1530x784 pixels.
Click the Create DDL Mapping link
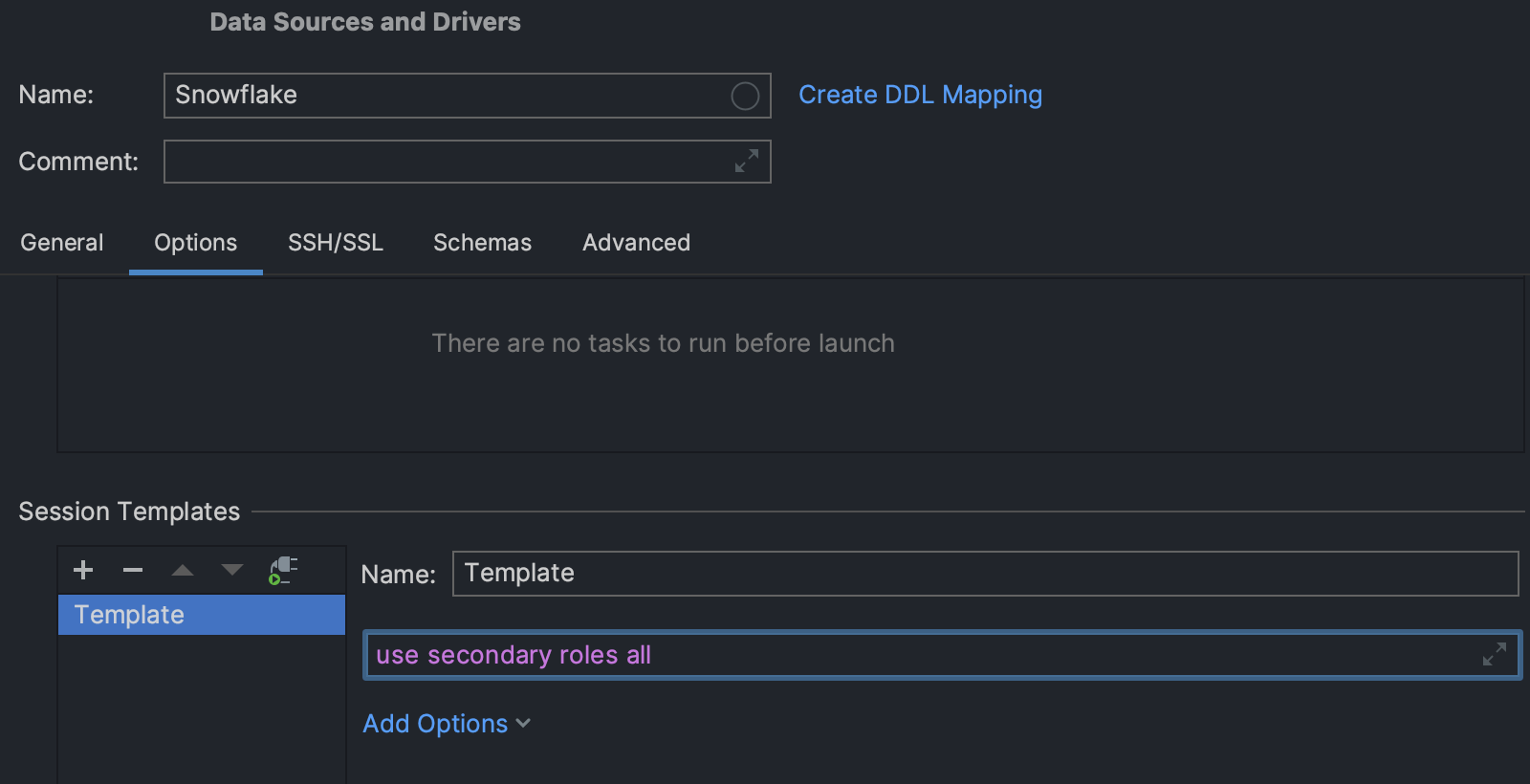coord(920,95)
